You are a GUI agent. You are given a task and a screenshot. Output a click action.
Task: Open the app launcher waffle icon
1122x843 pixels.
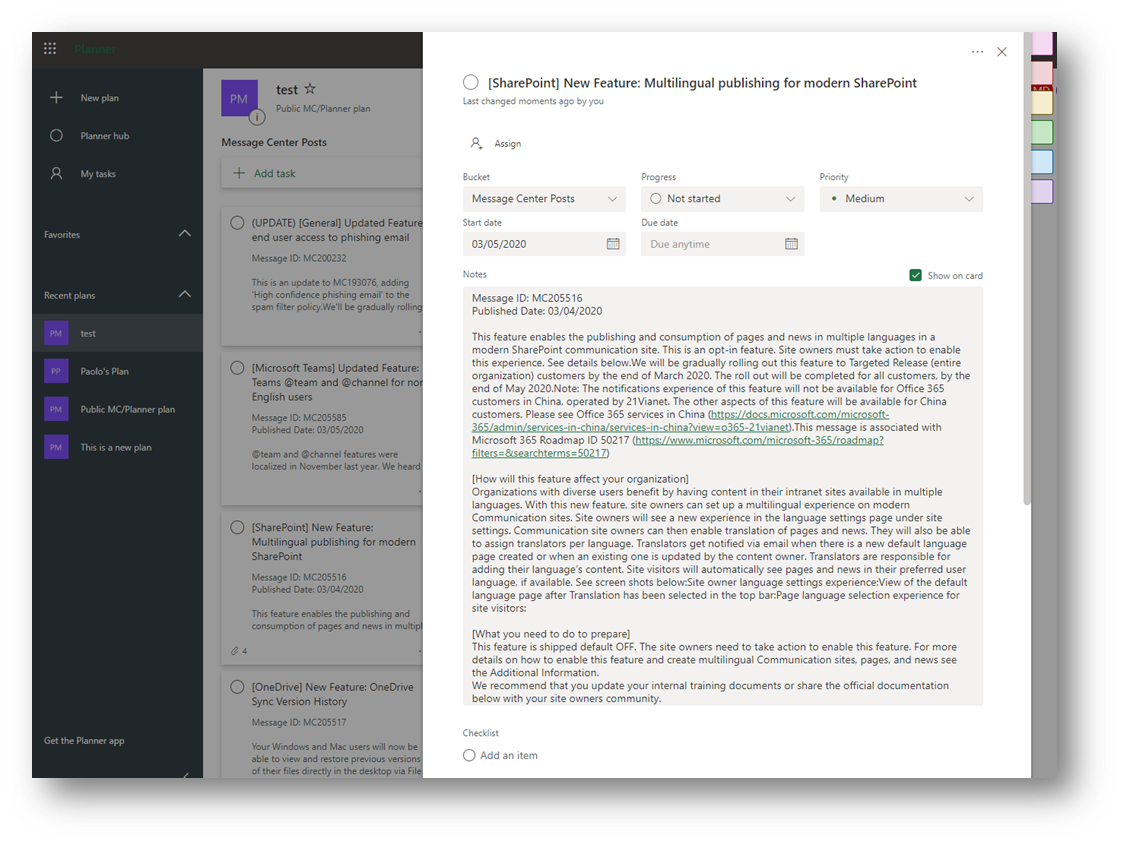[49, 49]
